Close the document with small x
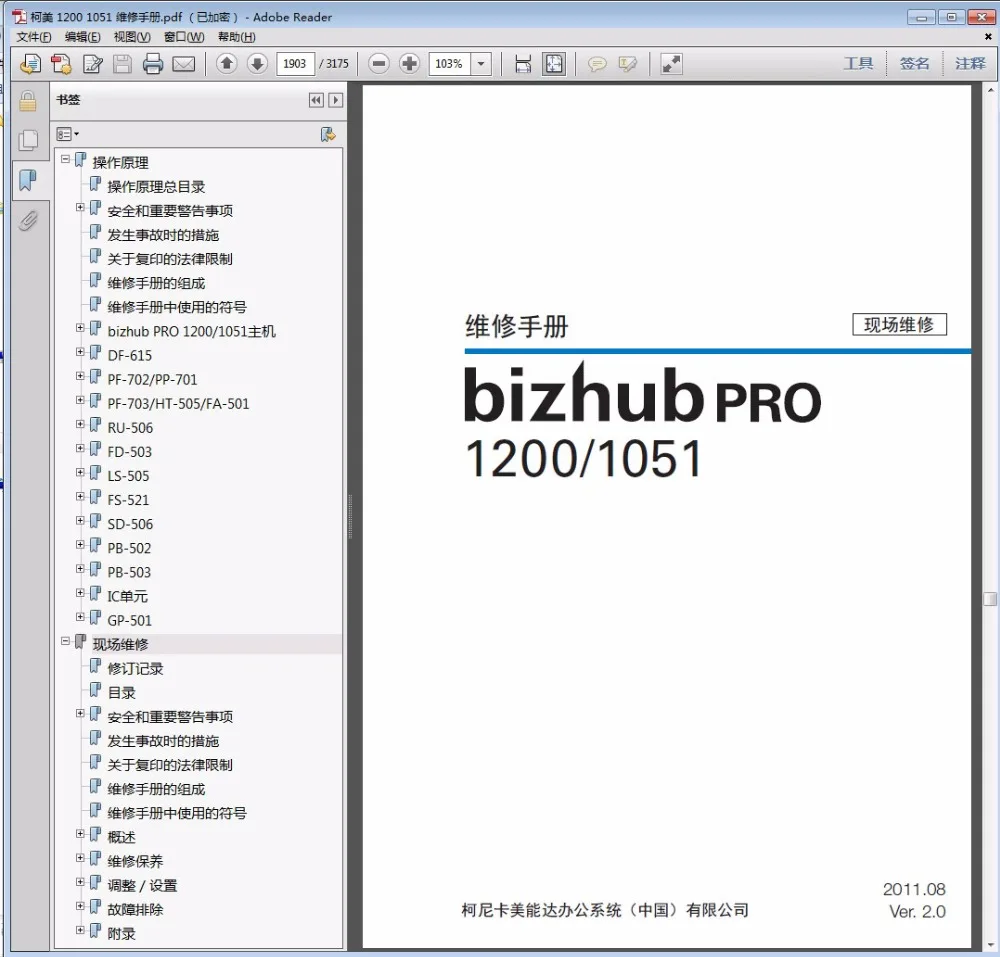Image resolution: width=1000 pixels, height=957 pixels. 989,38
